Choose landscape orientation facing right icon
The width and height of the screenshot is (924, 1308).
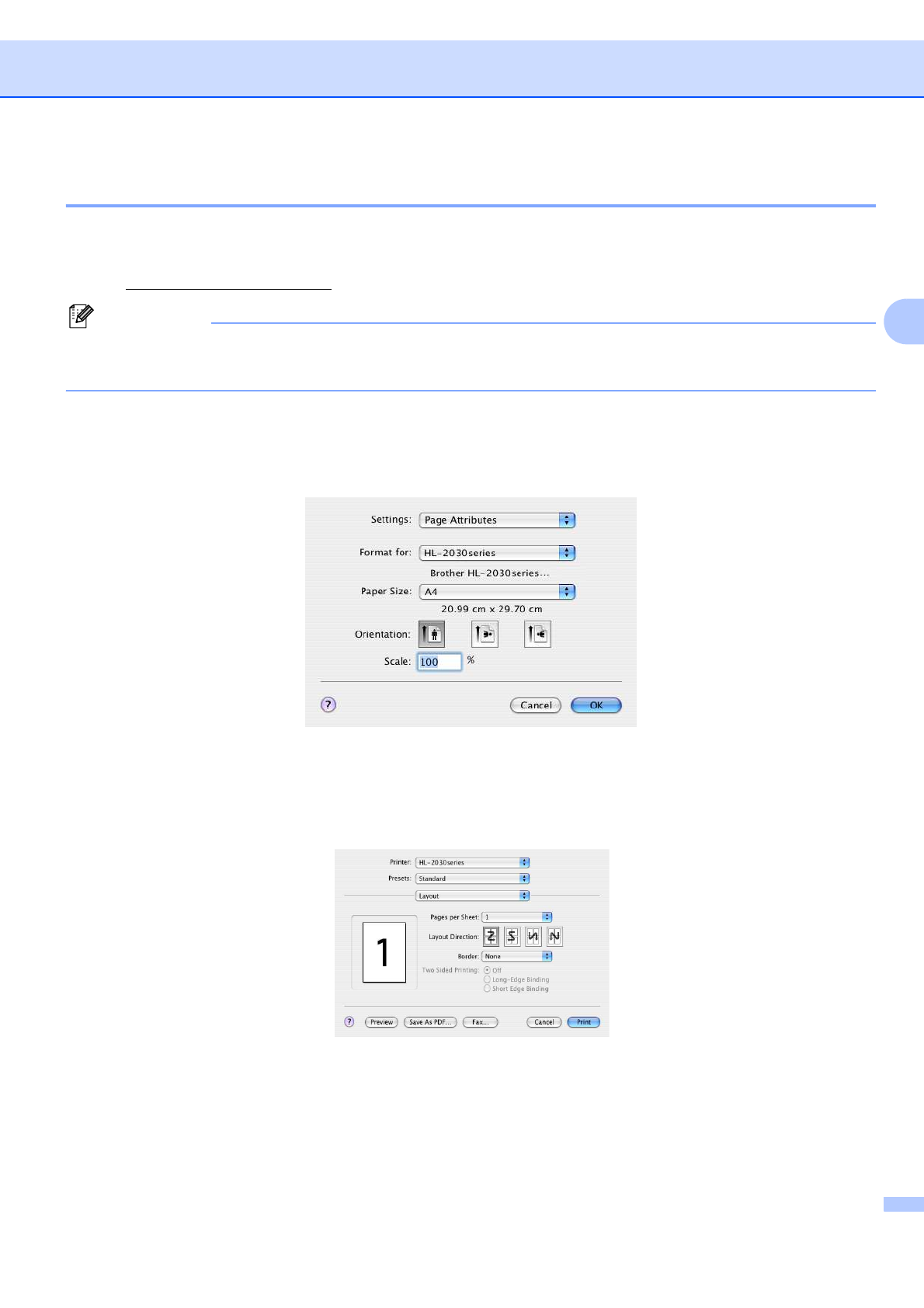pos(485,635)
